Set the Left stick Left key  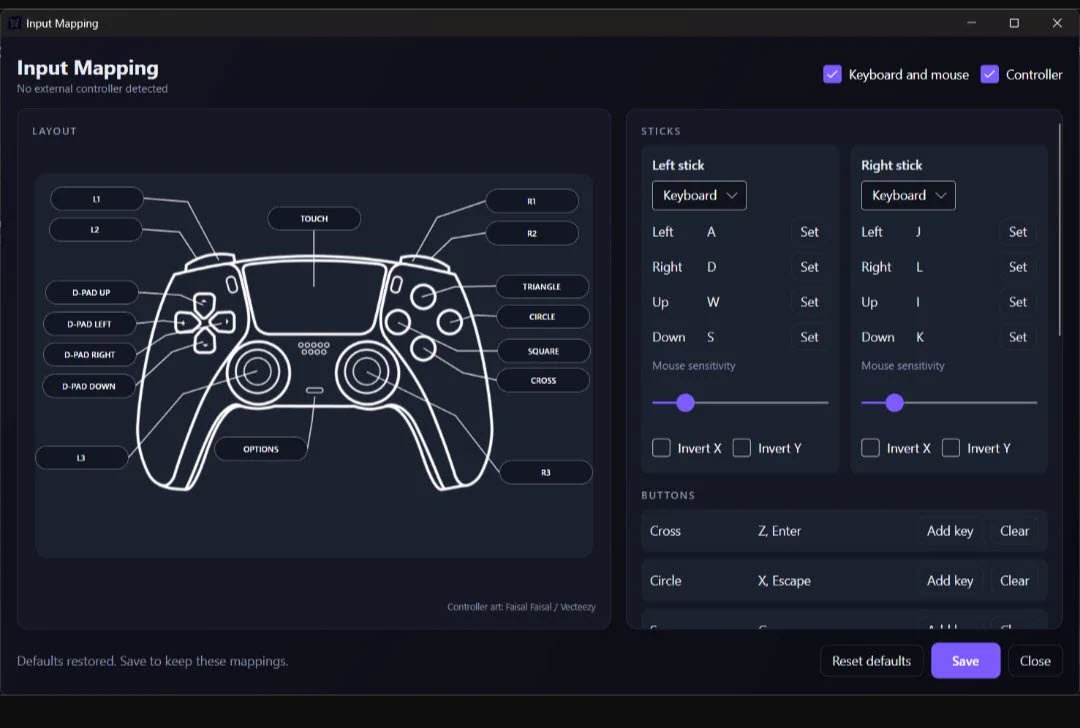click(809, 232)
